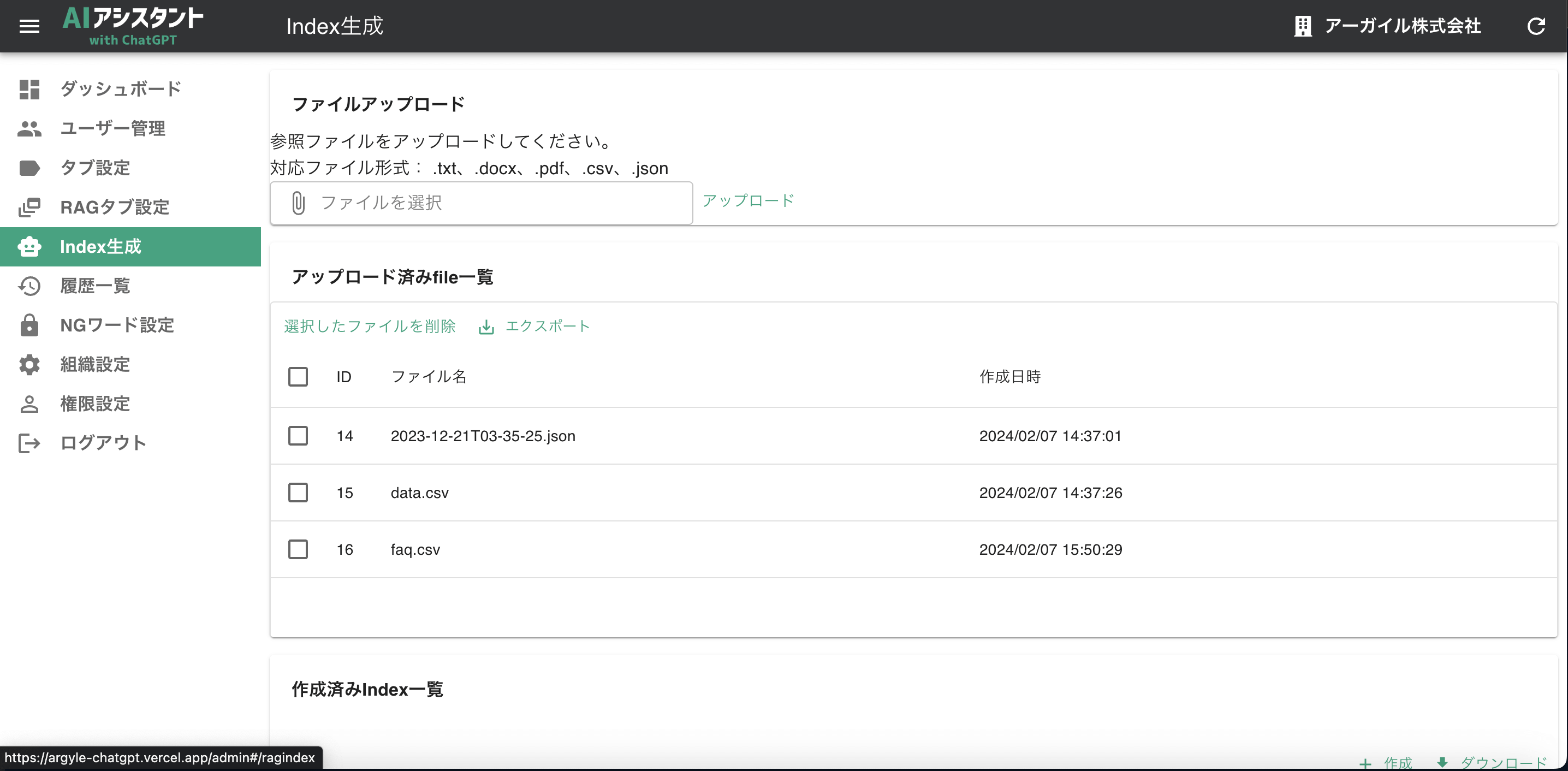Check the box for 2023-12-21T03-35-25.json
The width and height of the screenshot is (1568, 771).
click(x=298, y=435)
